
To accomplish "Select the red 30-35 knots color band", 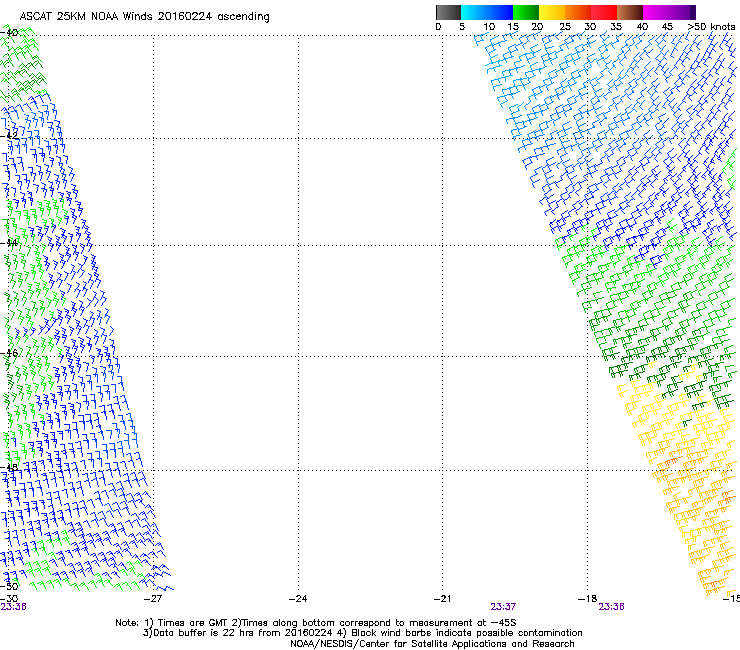I will [604, 12].
